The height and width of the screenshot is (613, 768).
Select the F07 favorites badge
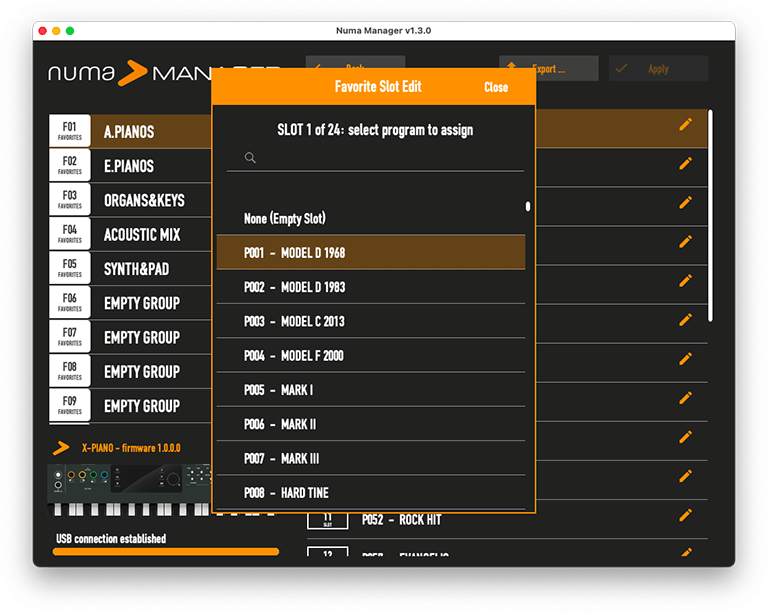(x=70, y=337)
